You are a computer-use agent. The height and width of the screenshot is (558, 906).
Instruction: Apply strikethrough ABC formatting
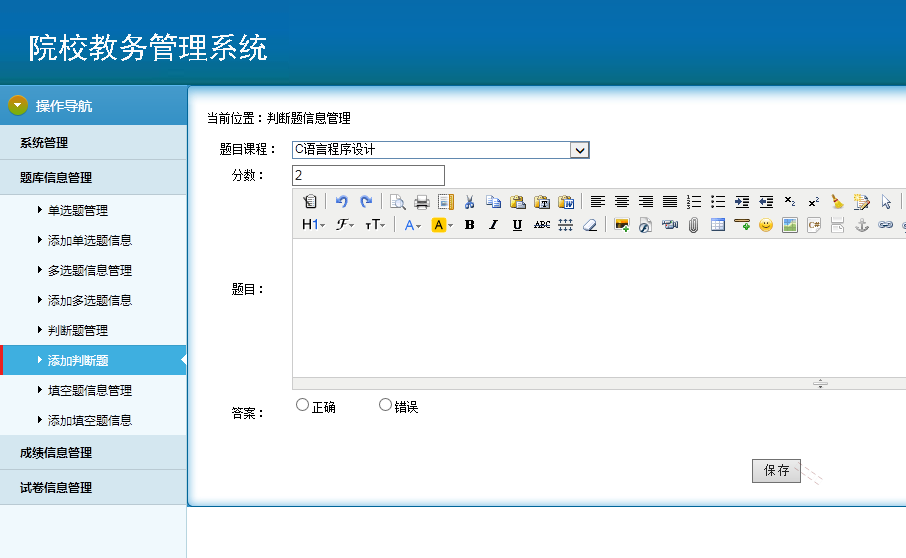[541, 225]
